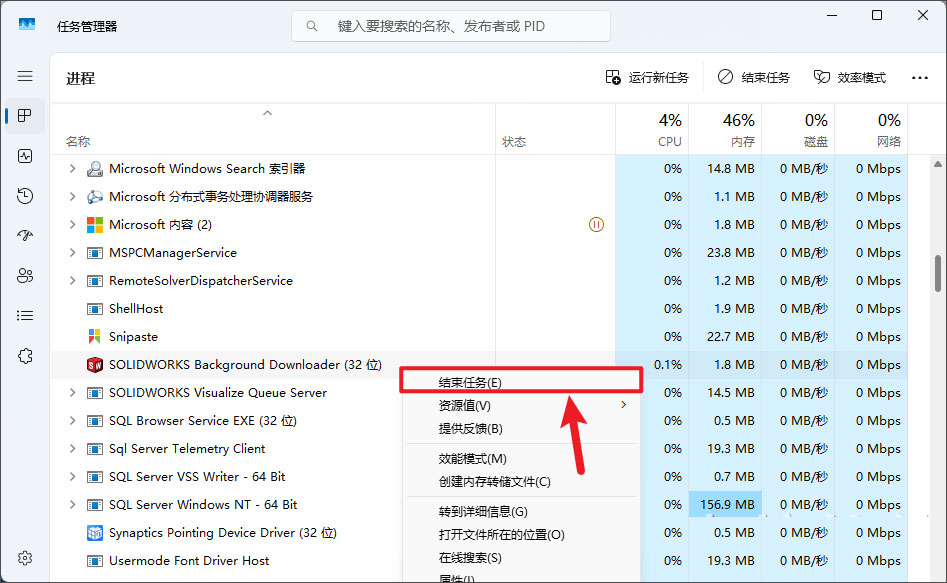Click the three-dot more options button

(x=919, y=77)
